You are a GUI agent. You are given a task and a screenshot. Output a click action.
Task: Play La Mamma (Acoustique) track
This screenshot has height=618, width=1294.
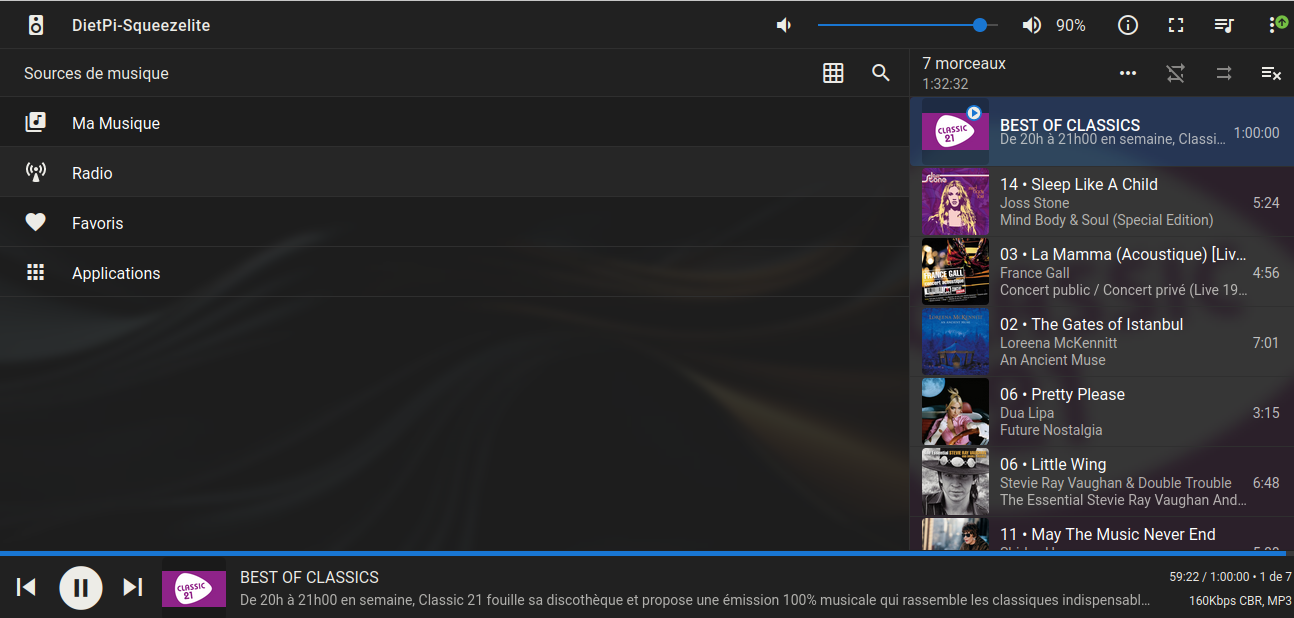click(1102, 272)
